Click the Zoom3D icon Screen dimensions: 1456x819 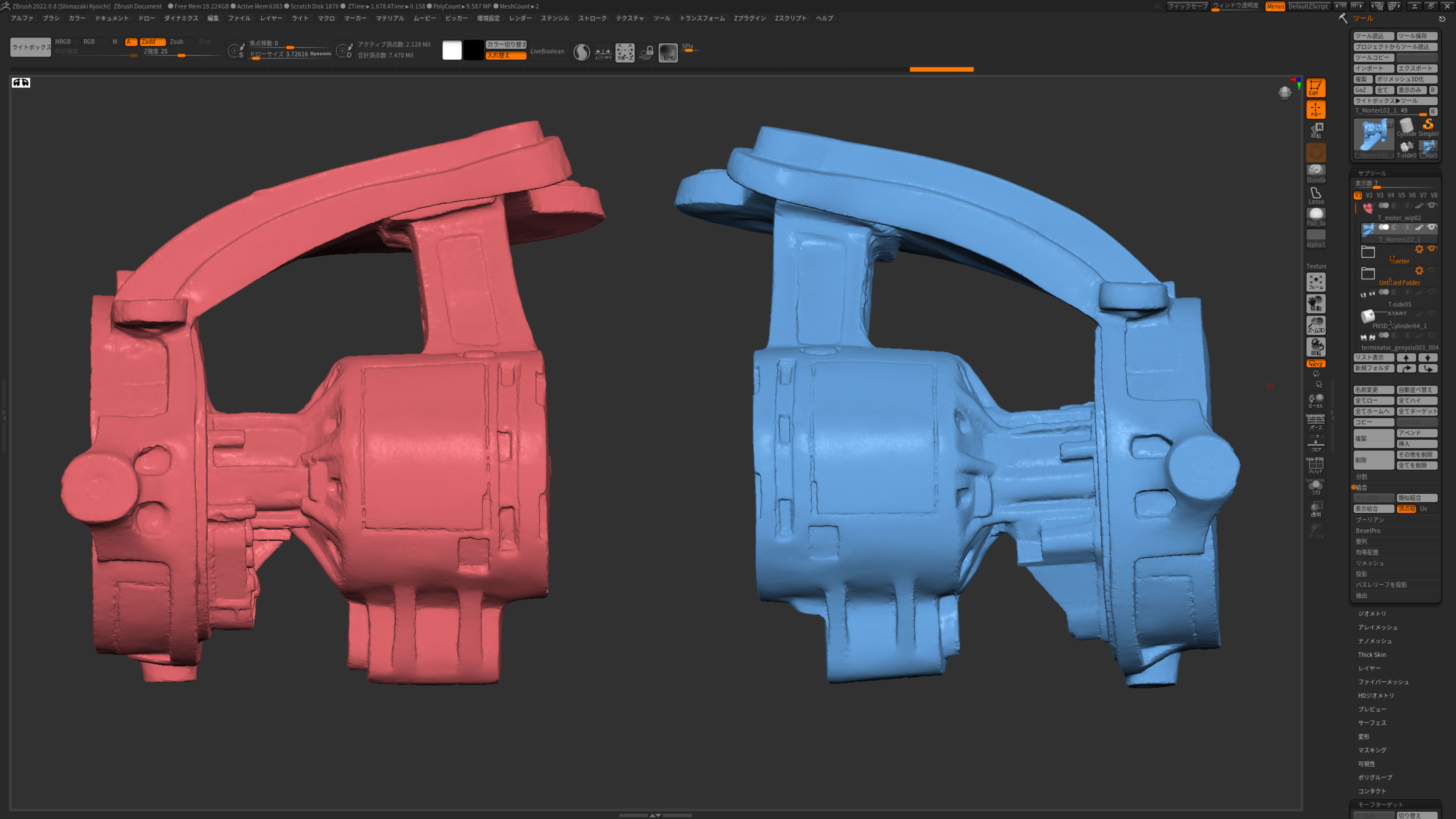click(1315, 325)
